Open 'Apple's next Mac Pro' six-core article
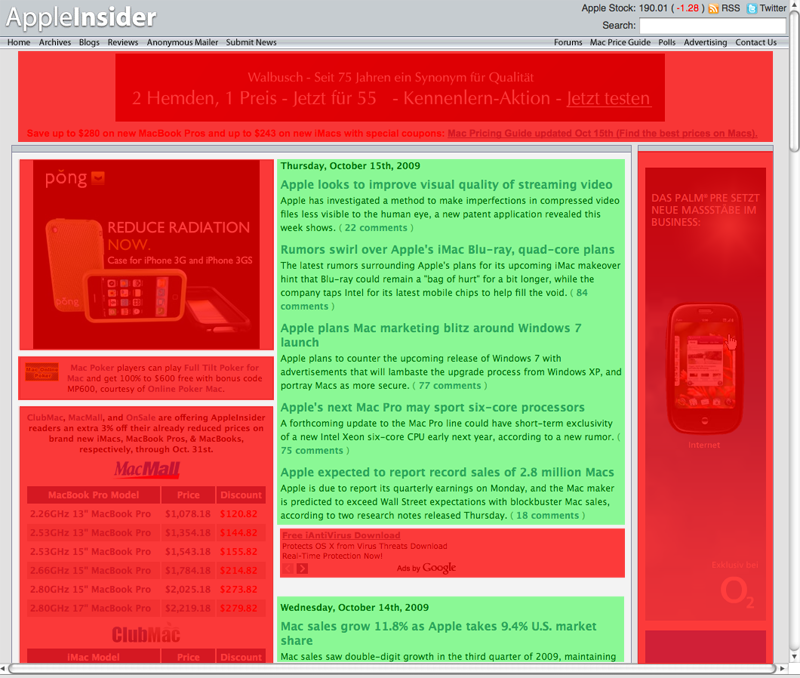The width and height of the screenshot is (800, 678). [x=433, y=408]
